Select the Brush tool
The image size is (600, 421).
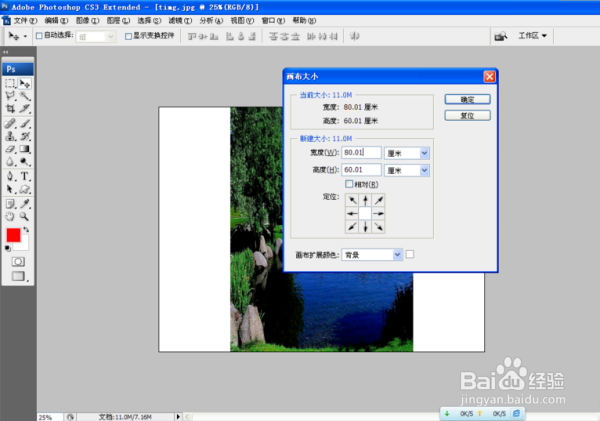[25, 124]
